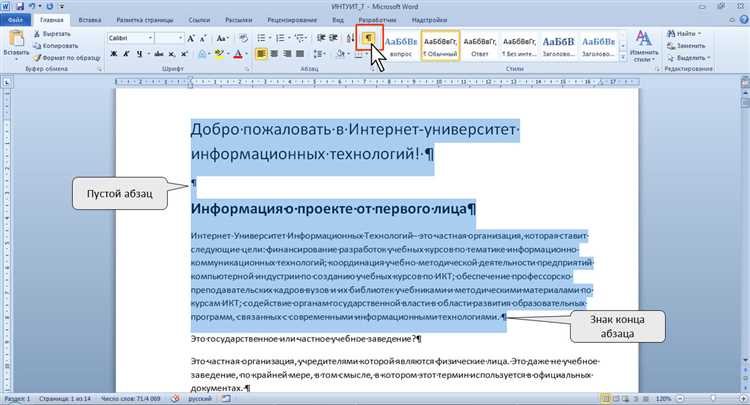
Task: Click the Shrink Font icon
Action: [202, 38]
